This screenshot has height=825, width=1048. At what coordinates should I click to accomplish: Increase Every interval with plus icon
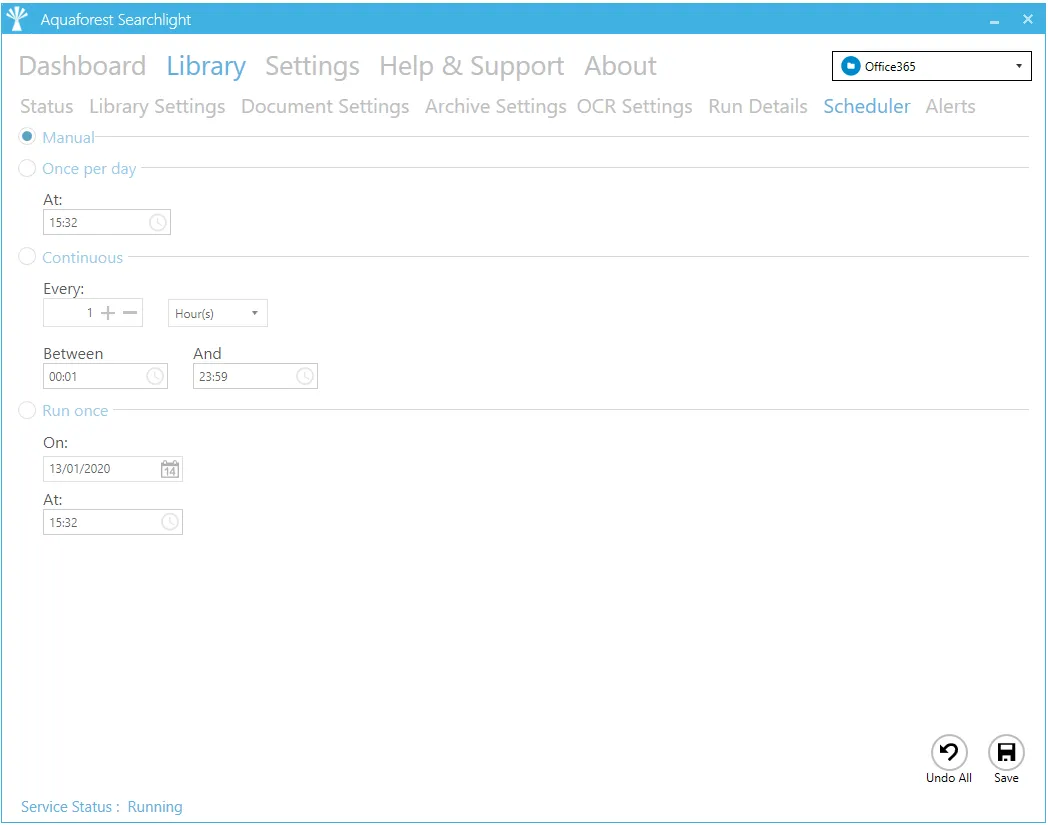coord(108,313)
